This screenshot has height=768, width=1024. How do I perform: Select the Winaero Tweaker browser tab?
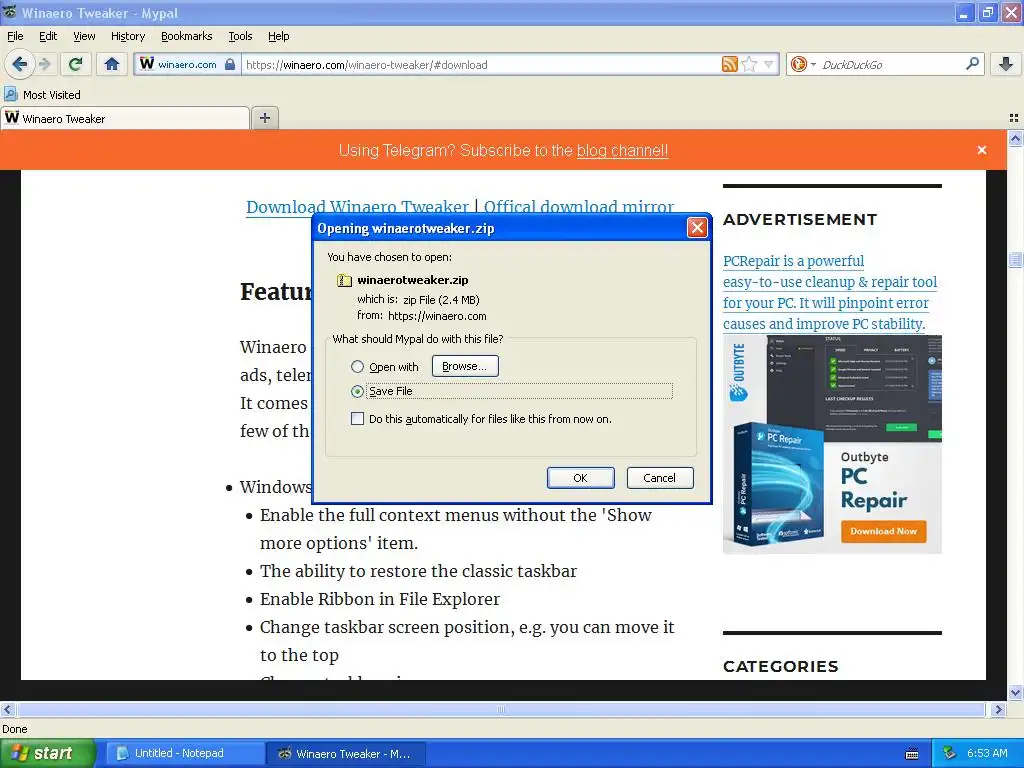click(x=125, y=118)
